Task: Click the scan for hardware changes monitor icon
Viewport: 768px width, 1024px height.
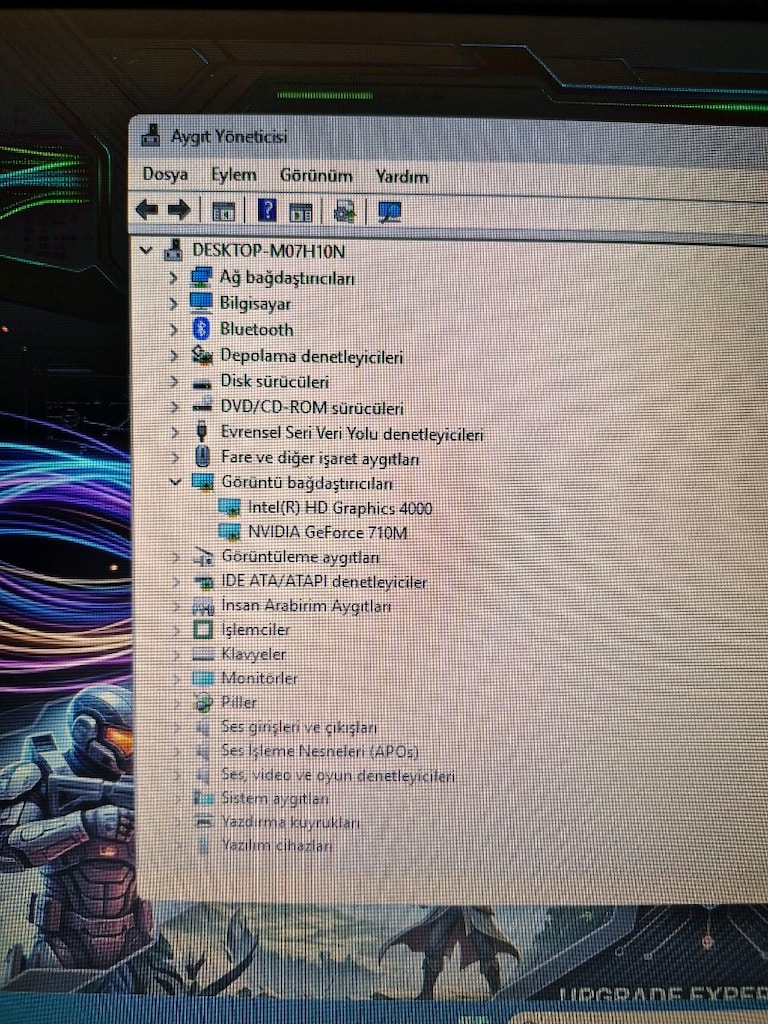Action: pyautogui.click(x=389, y=212)
